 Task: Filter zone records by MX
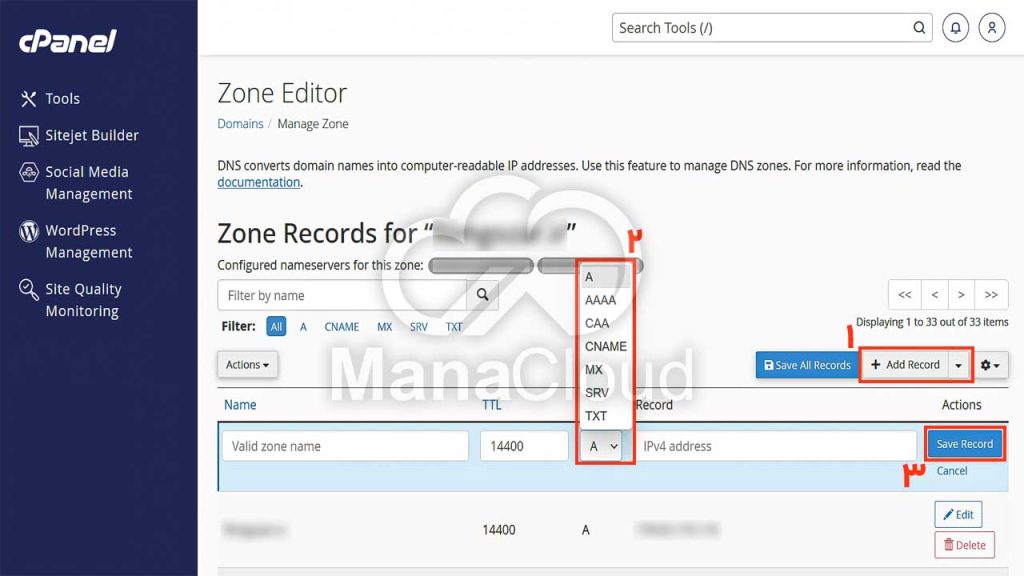pyautogui.click(x=384, y=327)
